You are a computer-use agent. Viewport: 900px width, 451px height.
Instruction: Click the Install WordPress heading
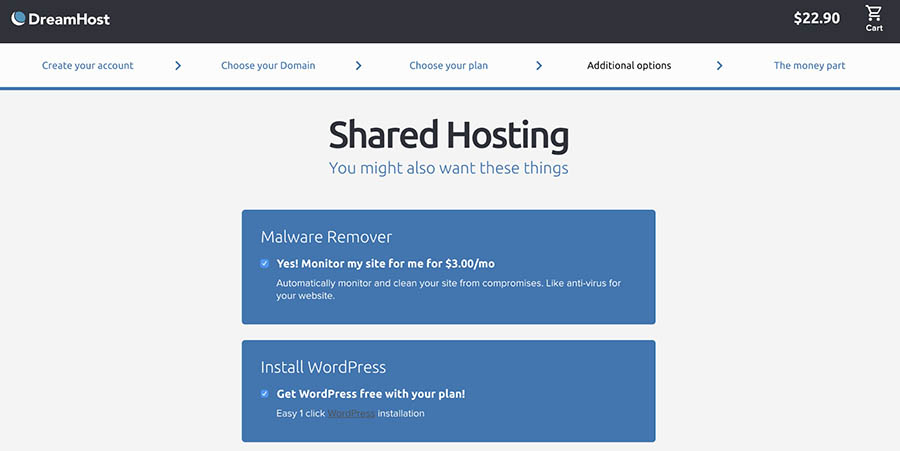coord(323,367)
